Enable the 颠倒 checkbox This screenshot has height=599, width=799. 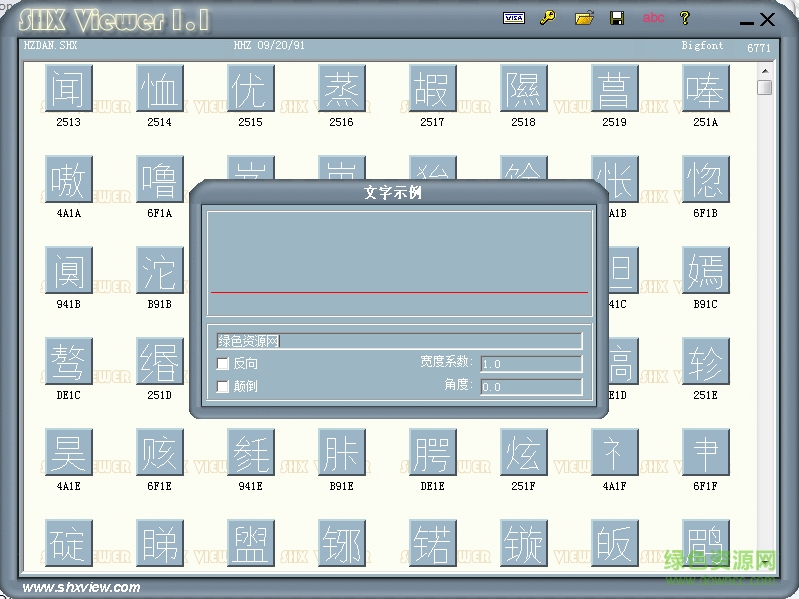click(x=223, y=386)
